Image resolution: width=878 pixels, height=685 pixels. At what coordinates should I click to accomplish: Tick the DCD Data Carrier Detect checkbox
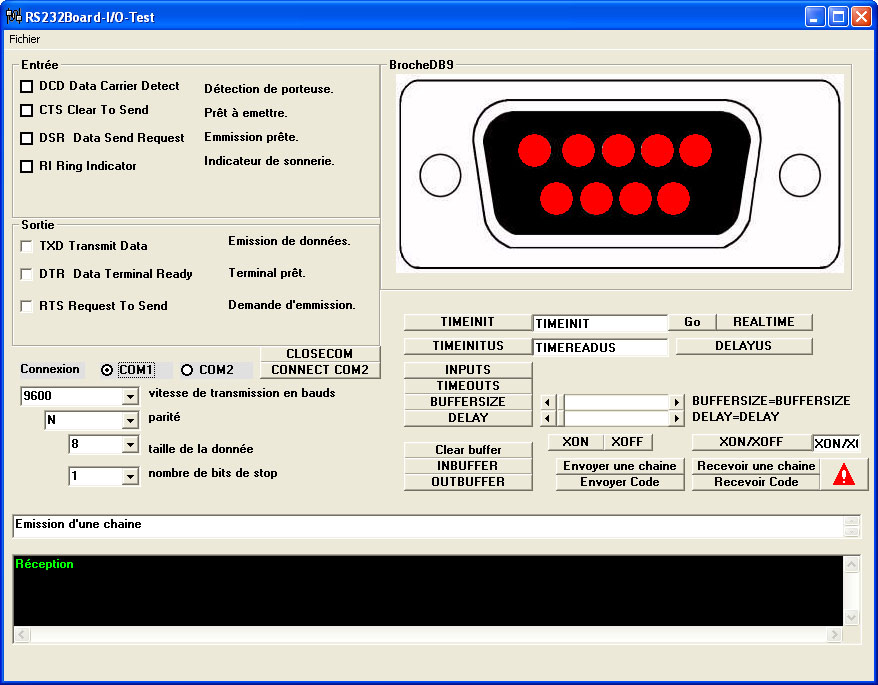tap(26, 86)
